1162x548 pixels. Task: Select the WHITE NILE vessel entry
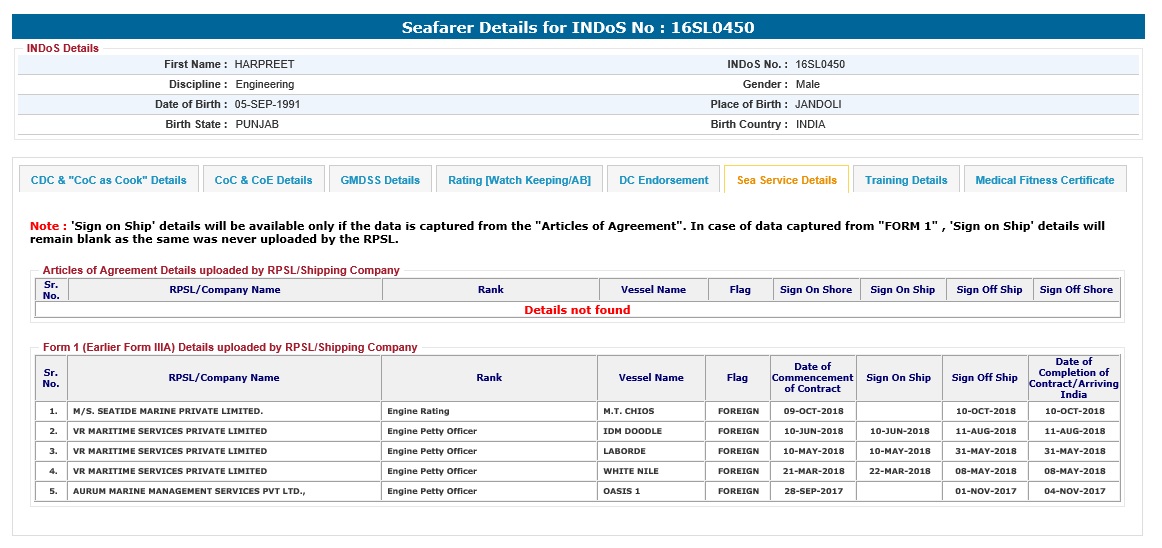630,471
